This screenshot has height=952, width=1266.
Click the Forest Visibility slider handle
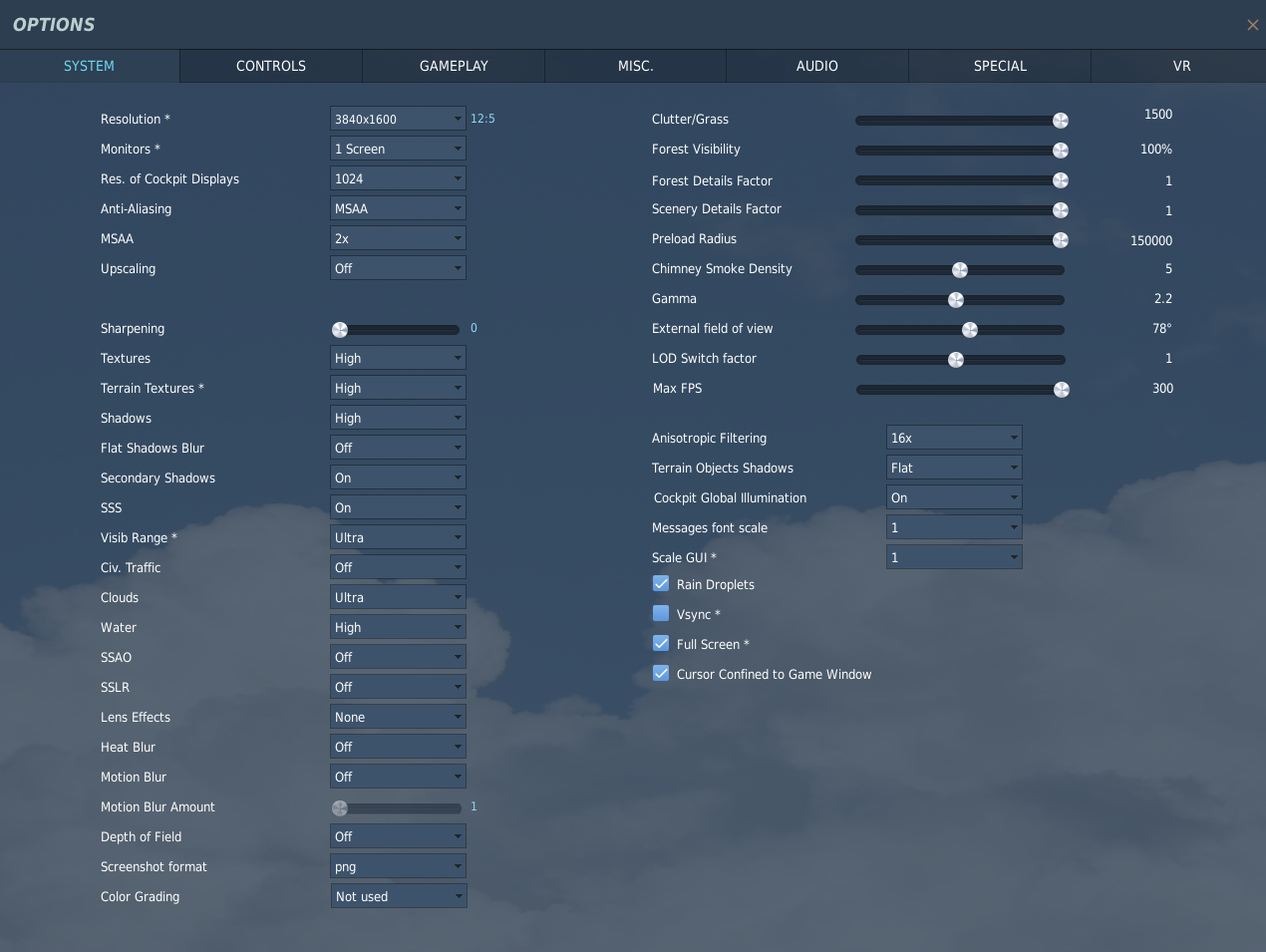(1061, 151)
